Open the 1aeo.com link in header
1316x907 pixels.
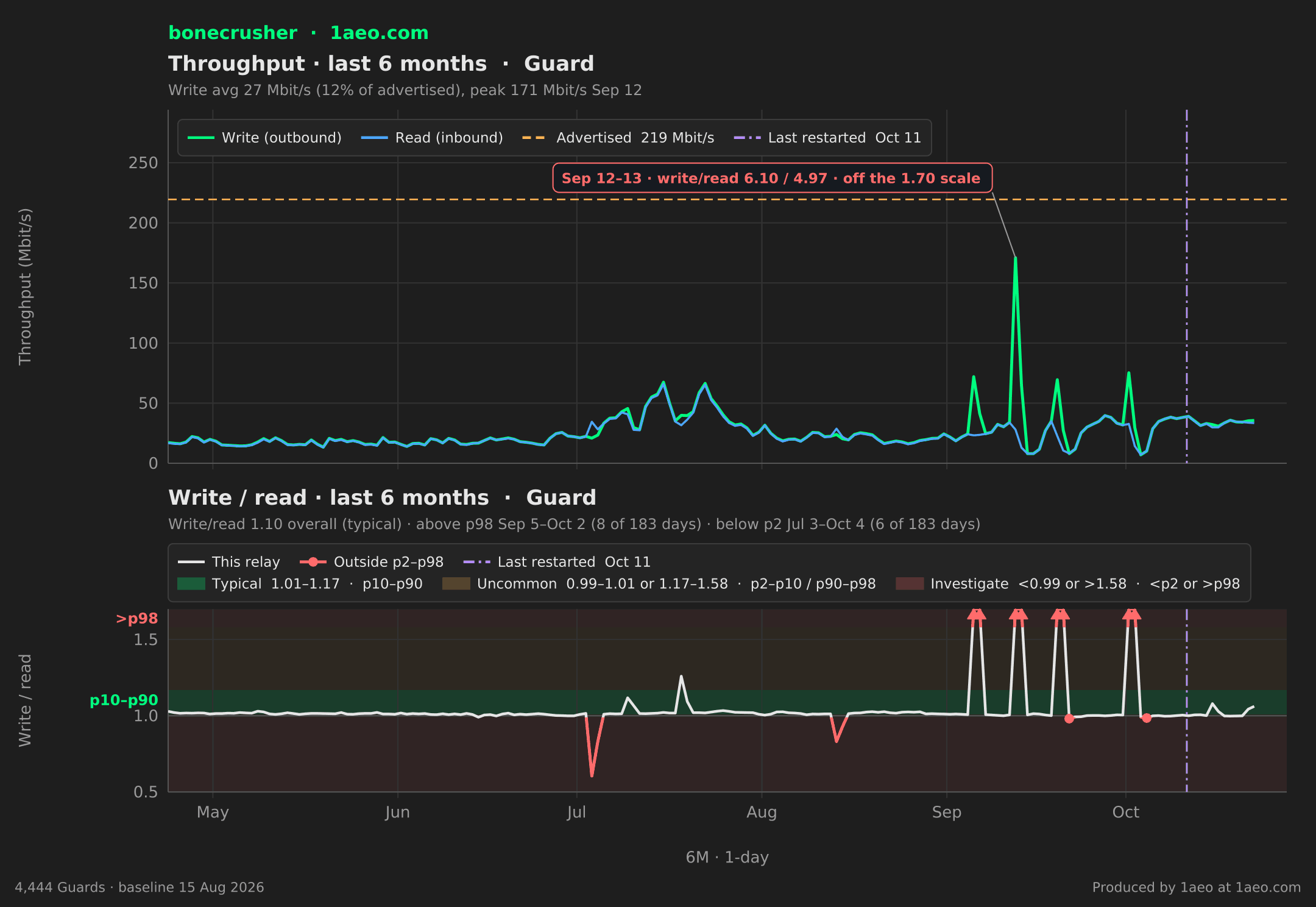379,33
